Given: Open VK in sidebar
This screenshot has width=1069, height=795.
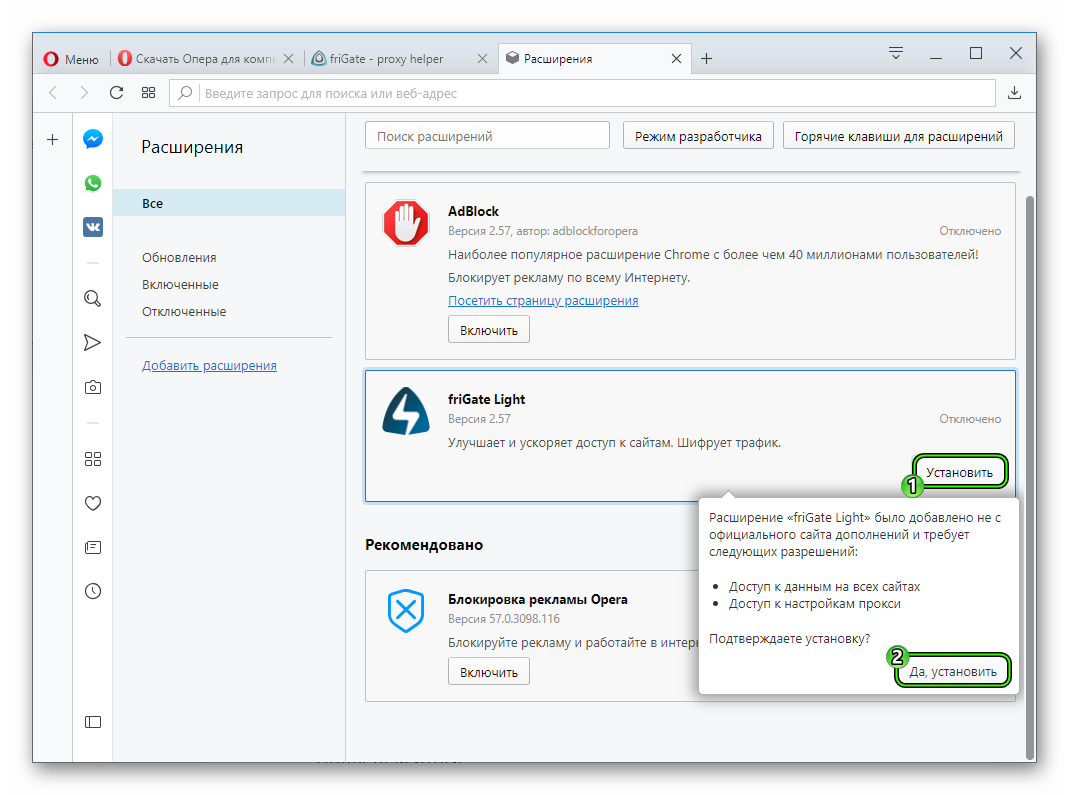Looking at the screenshot, I should coord(93,227).
